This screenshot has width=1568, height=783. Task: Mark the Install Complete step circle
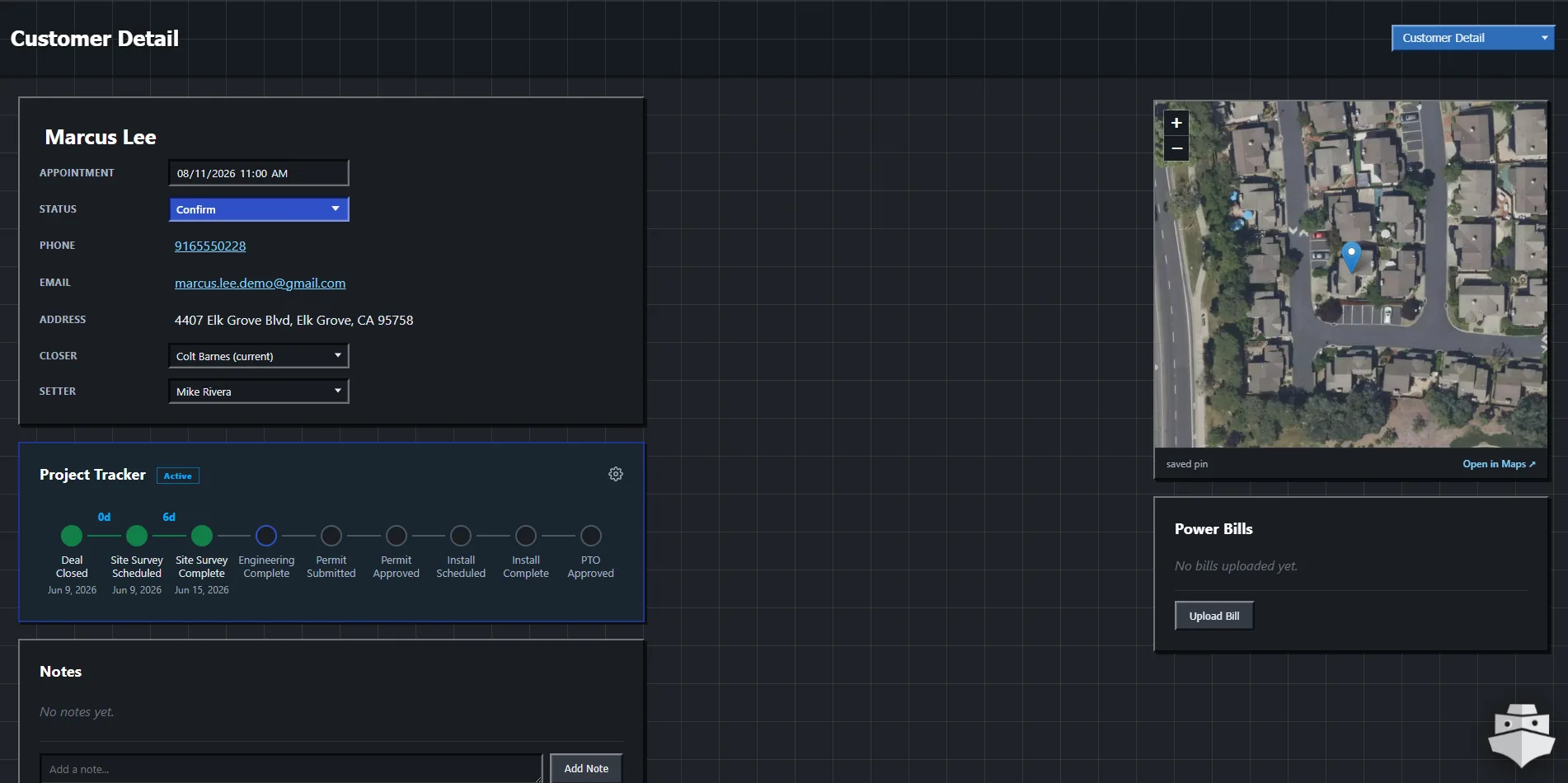[x=526, y=536]
